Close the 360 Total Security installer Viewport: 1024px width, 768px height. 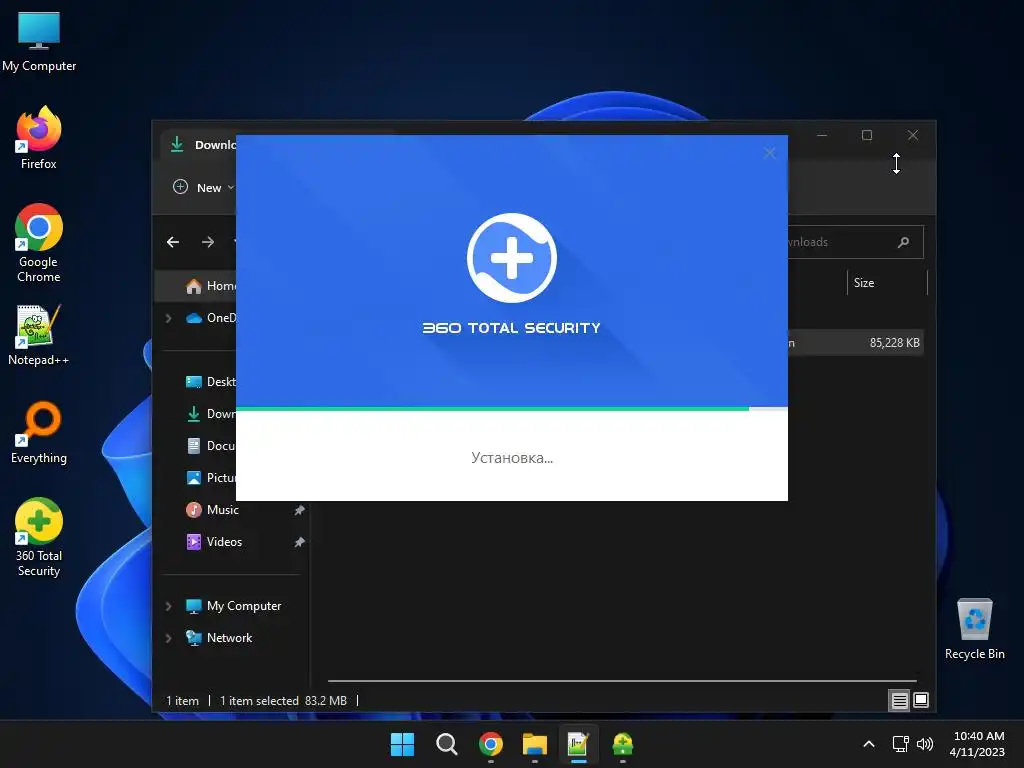coord(770,153)
